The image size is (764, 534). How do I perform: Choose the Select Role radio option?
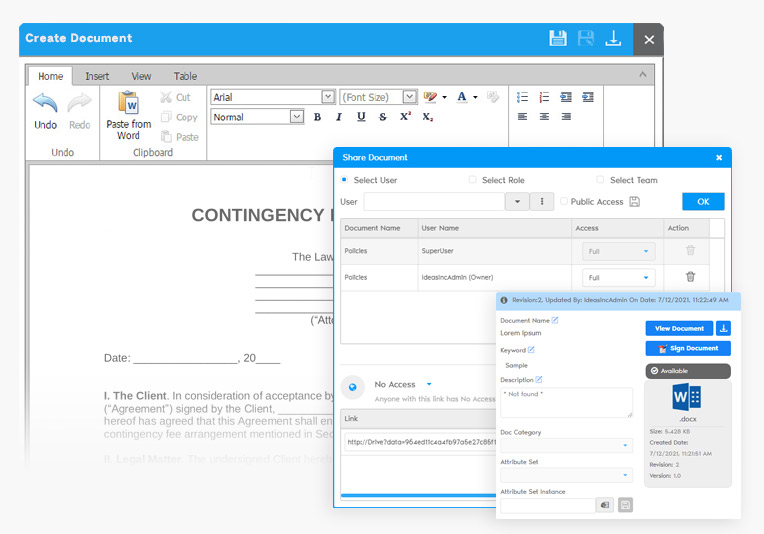click(x=473, y=180)
